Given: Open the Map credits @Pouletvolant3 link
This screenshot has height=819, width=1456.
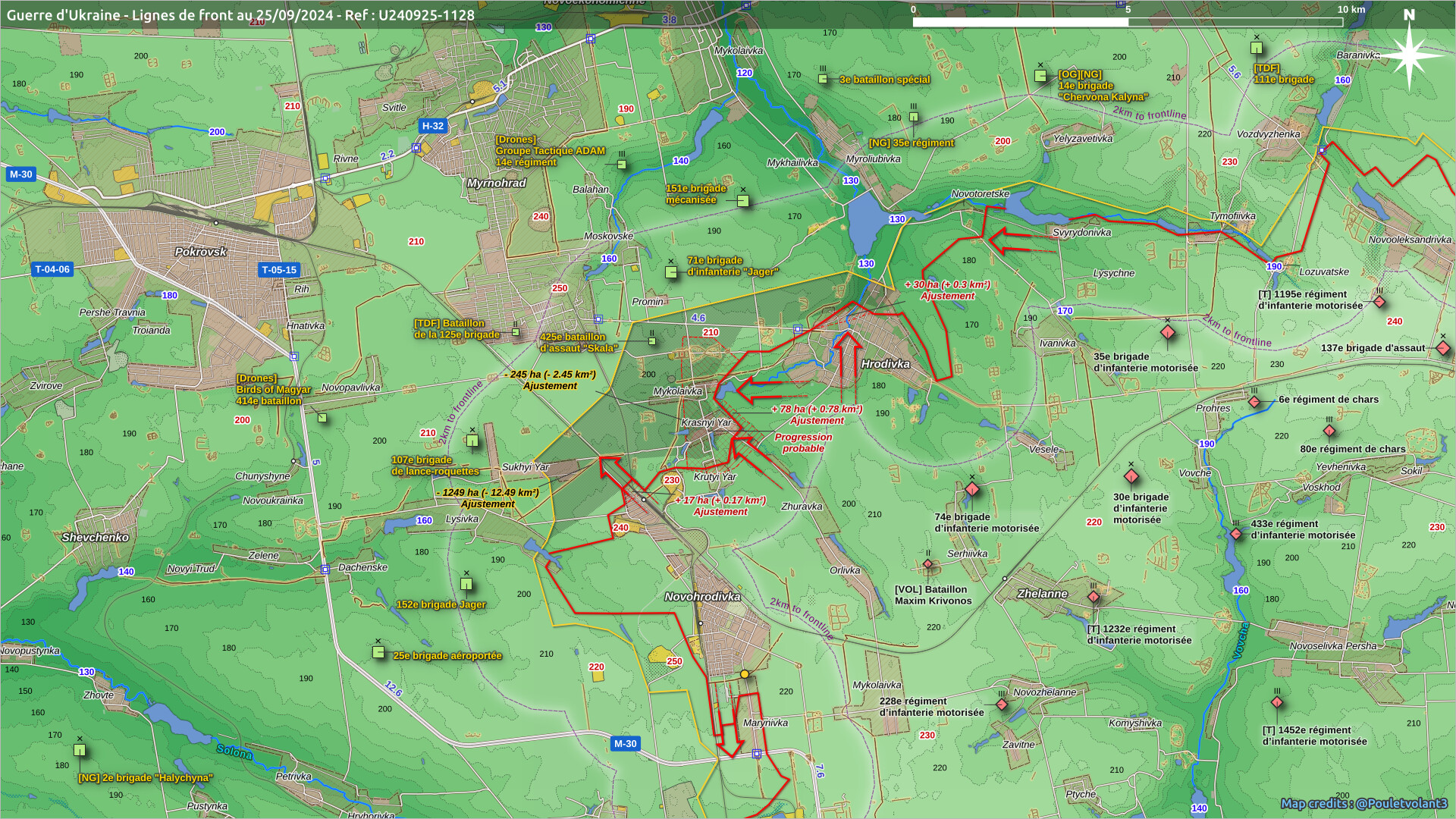Looking at the screenshot, I should click(x=1363, y=804).
